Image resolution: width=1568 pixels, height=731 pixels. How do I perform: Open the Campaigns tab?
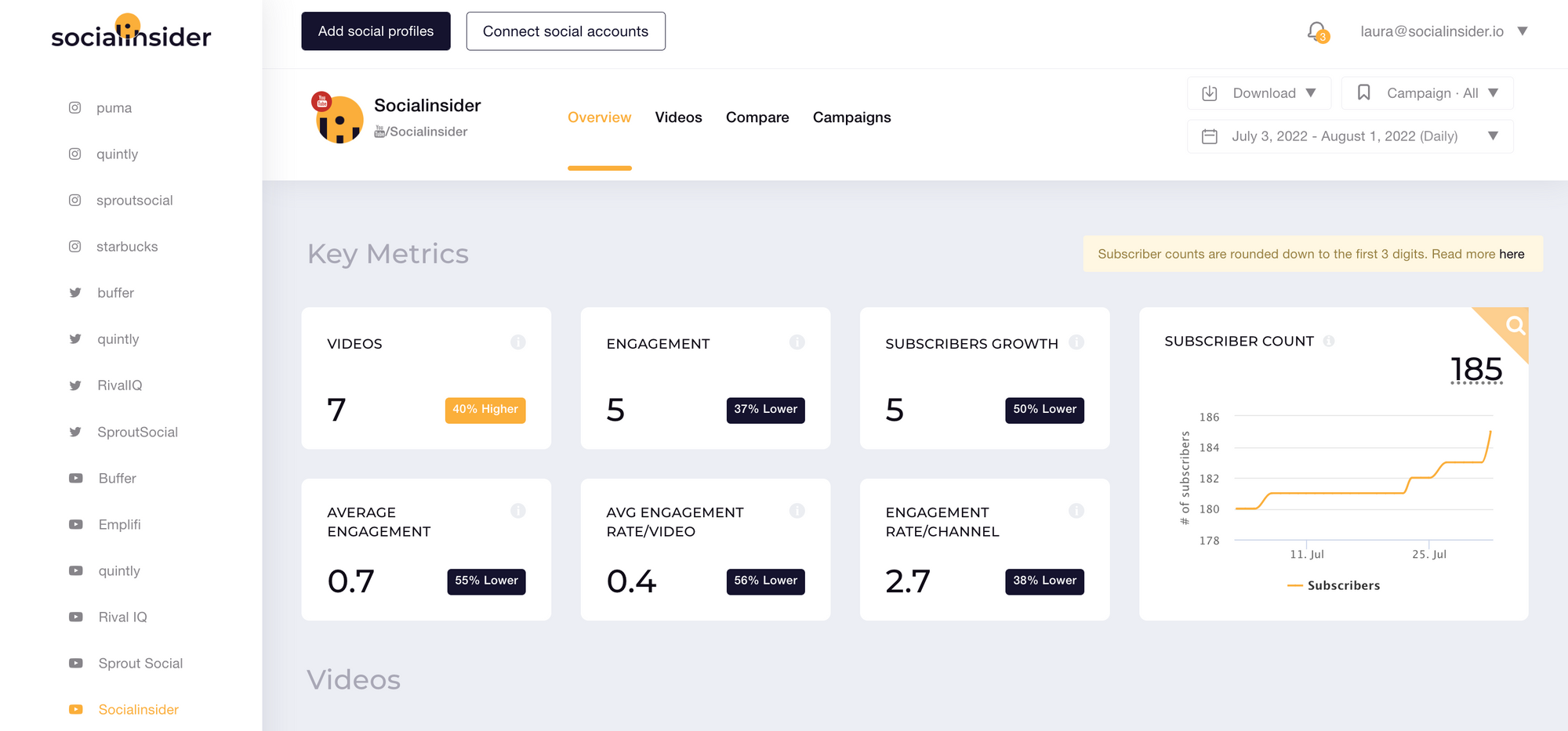tap(852, 118)
